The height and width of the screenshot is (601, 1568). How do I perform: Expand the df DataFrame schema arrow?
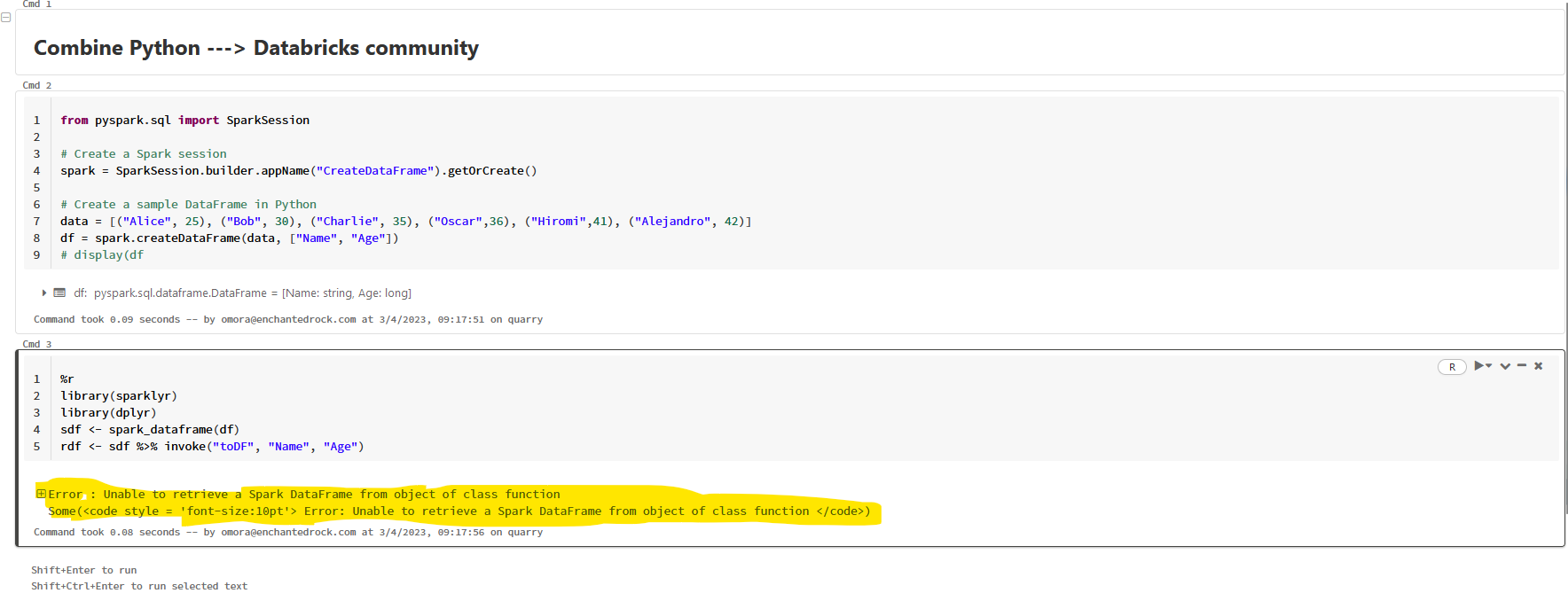point(44,293)
